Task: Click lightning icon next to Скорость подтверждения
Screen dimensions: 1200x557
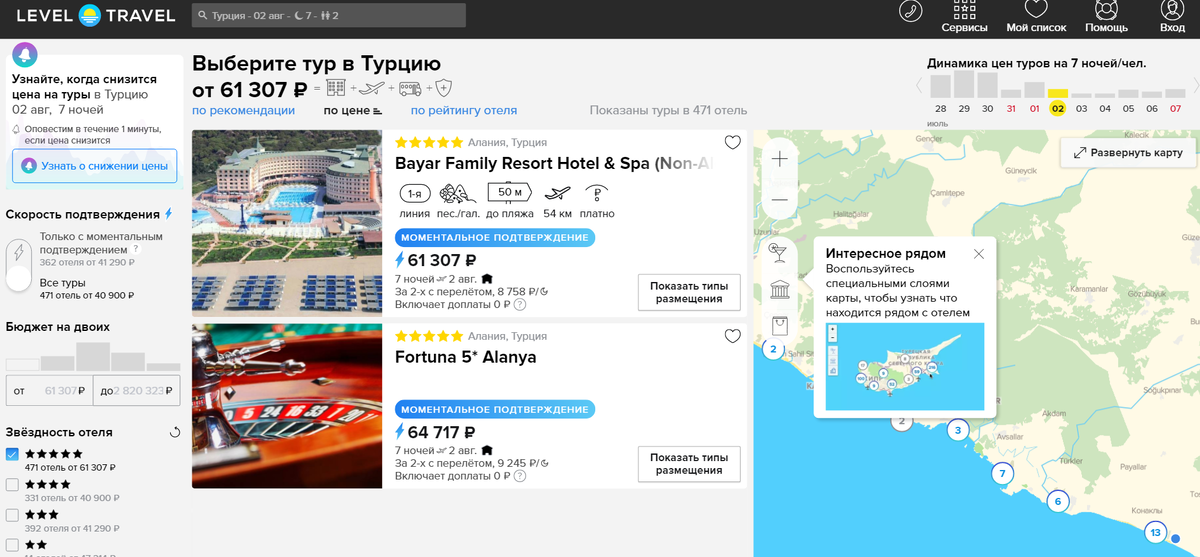Action: click(x=168, y=214)
